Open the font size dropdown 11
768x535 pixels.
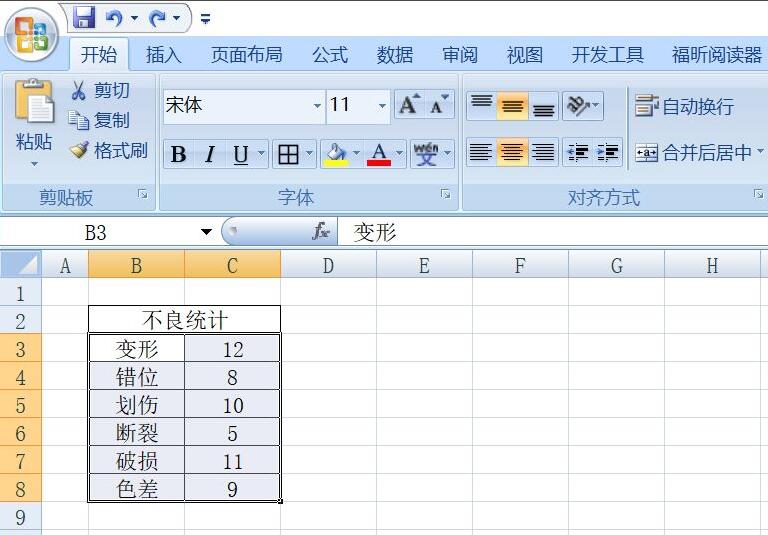tap(382, 105)
